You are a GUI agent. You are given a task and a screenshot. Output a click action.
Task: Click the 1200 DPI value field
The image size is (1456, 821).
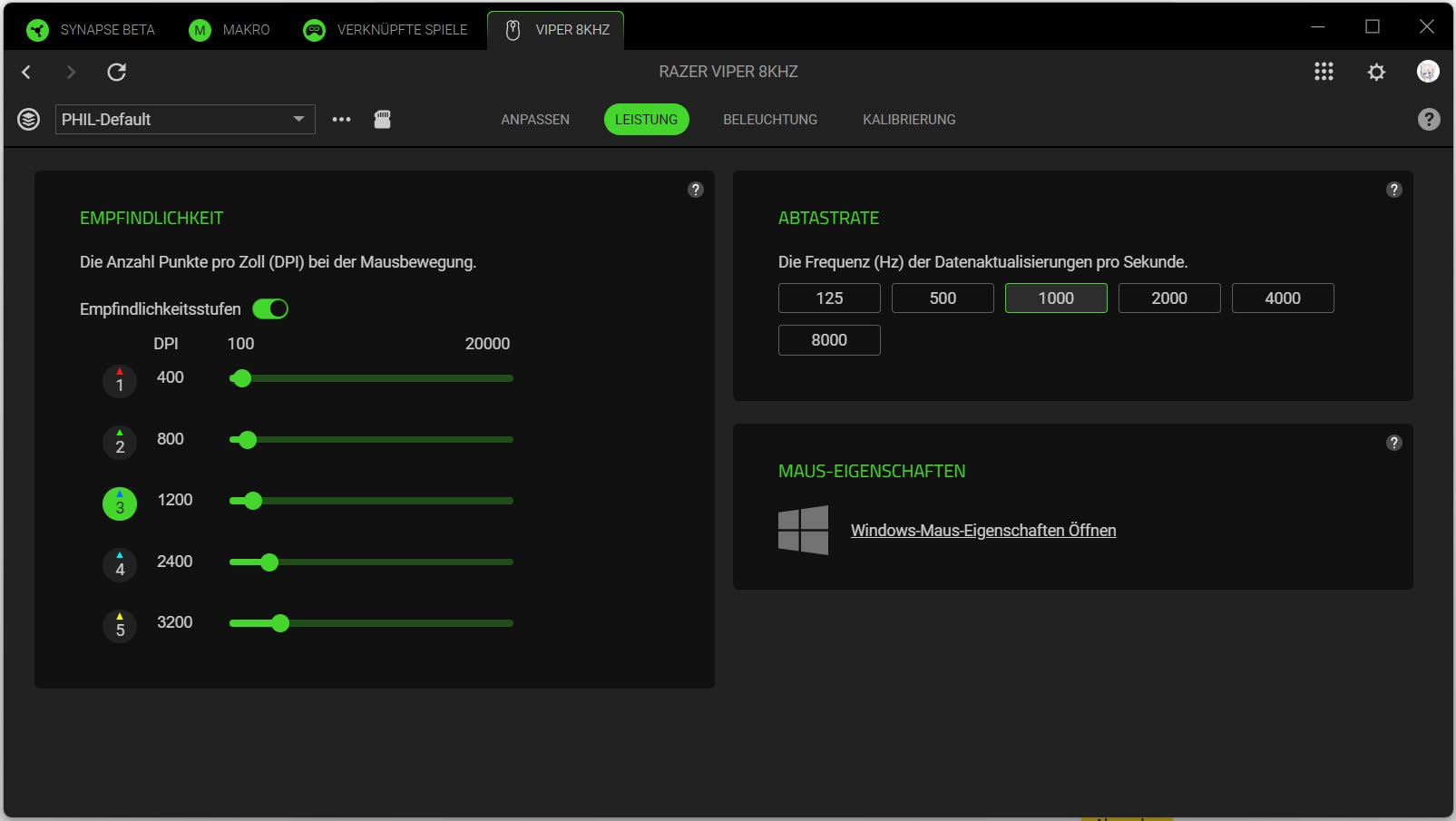[175, 500]
